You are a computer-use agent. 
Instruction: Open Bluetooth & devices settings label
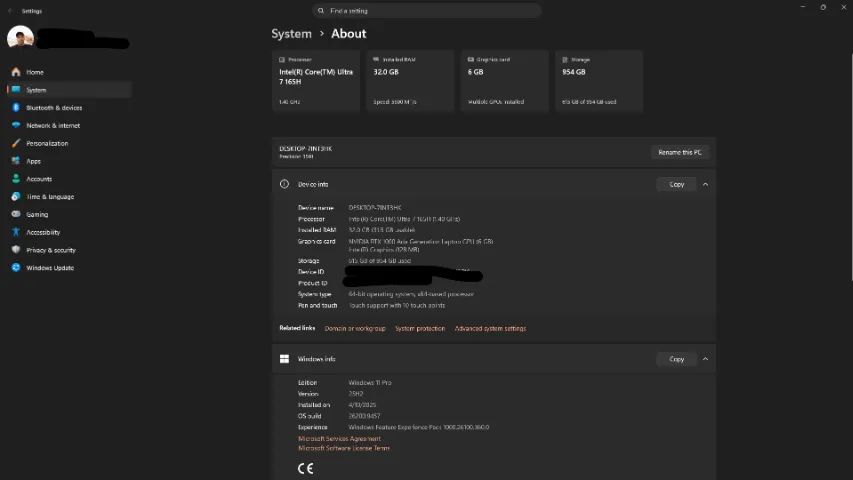(54, 108)
